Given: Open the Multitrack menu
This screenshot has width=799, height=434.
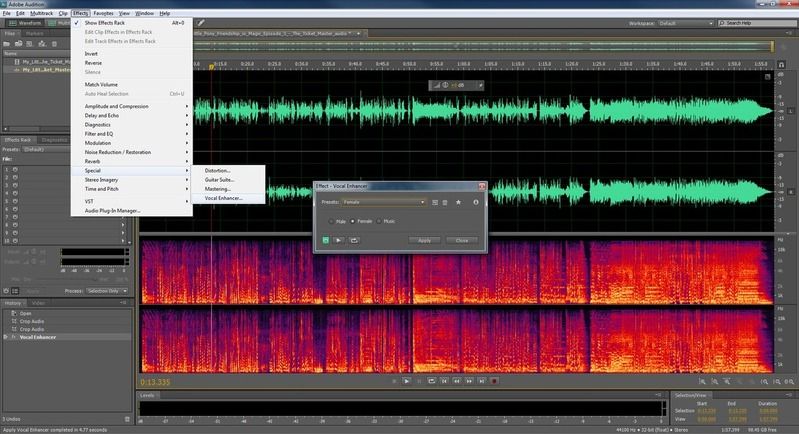Looking at the screenshot, I should 42,13.
